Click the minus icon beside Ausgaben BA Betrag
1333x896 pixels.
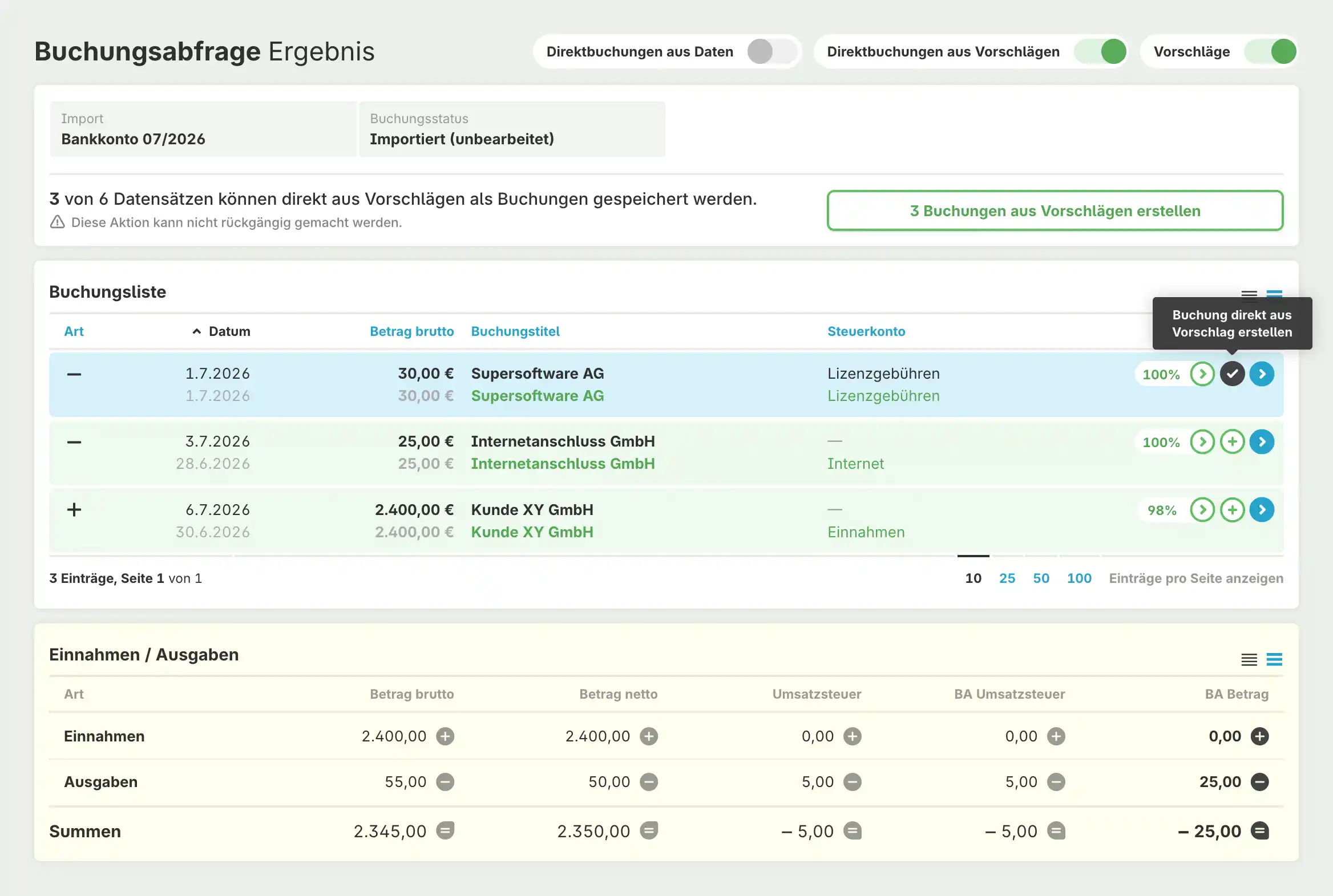pyautogui.click(x=1259, y=782)
